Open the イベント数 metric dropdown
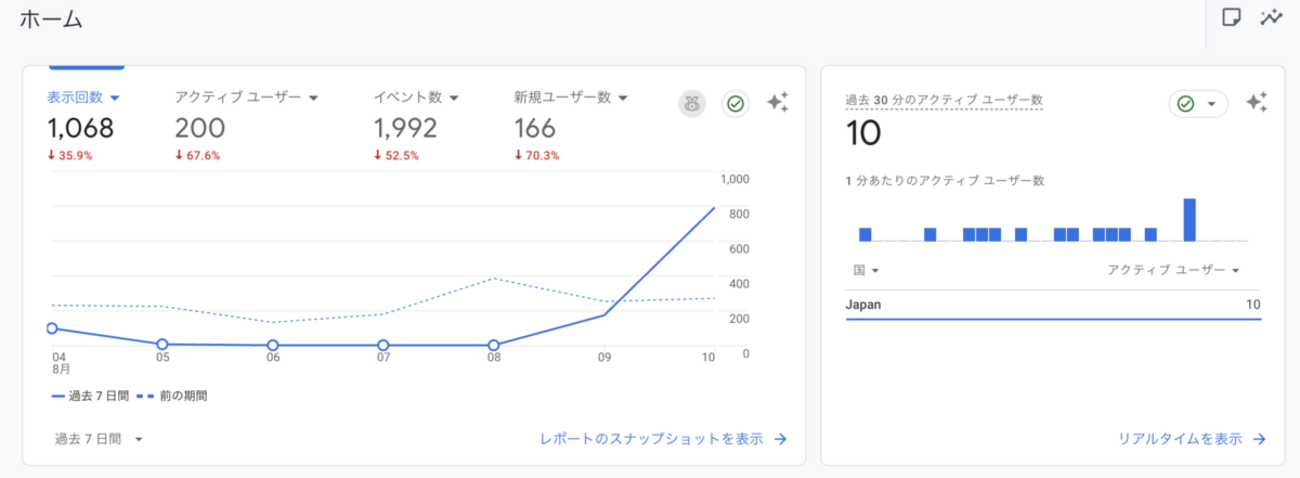The height and width of the screenshot is (478, 1300). click(416, 97)
